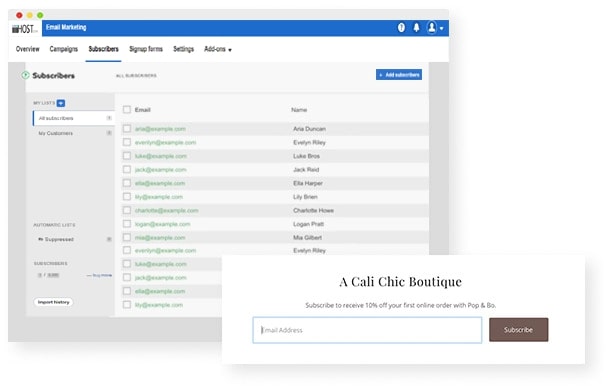Select the My Customers list
Viewport: 610px width, 390px height.
click(x=73, y=133)
